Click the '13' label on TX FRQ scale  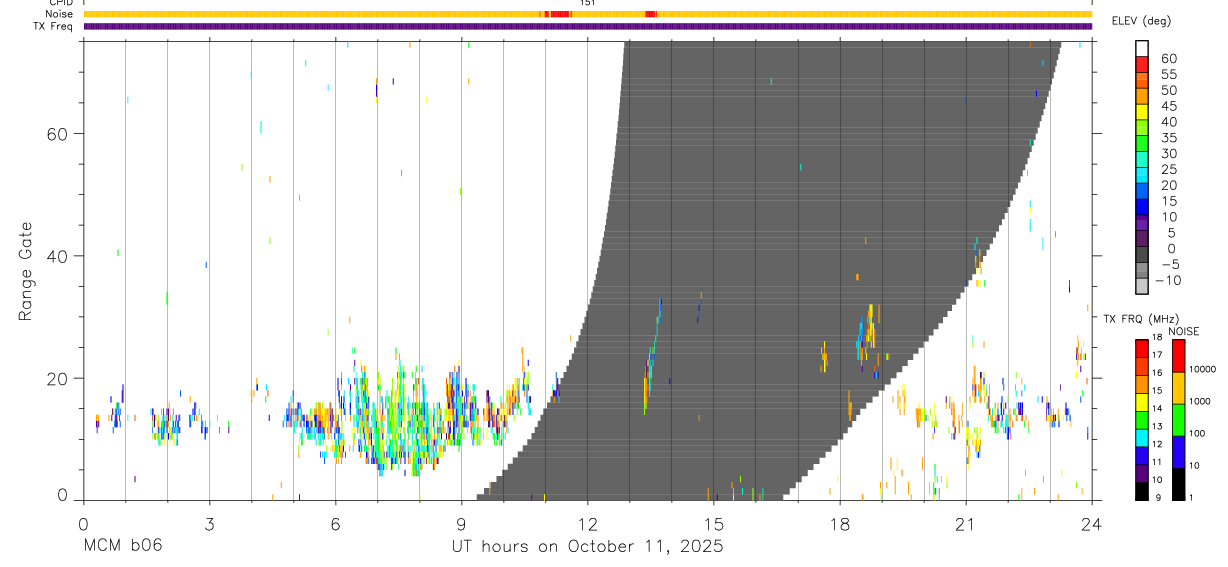click(1156, 426)
